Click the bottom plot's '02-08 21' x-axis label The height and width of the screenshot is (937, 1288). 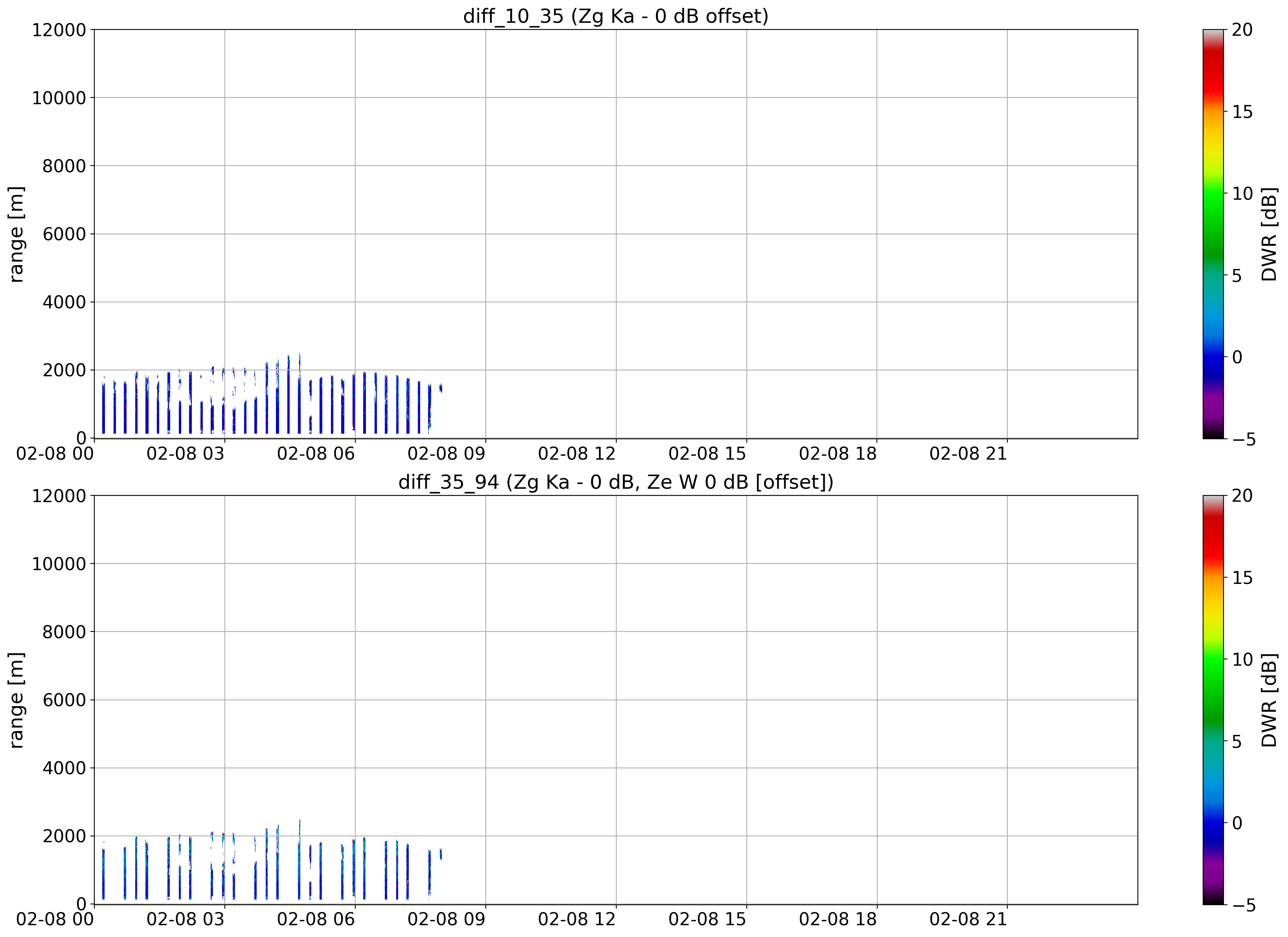coord(968,919)
